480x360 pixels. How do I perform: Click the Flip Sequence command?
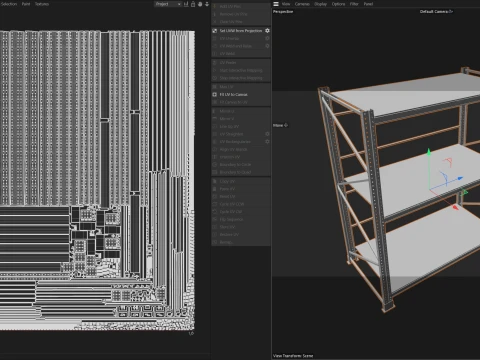(231, 219)
